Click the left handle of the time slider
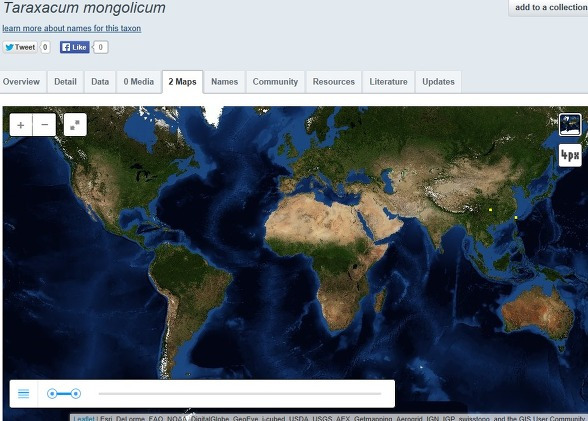Viewport: 588px width, 421px height. click(x=52, y=394)
